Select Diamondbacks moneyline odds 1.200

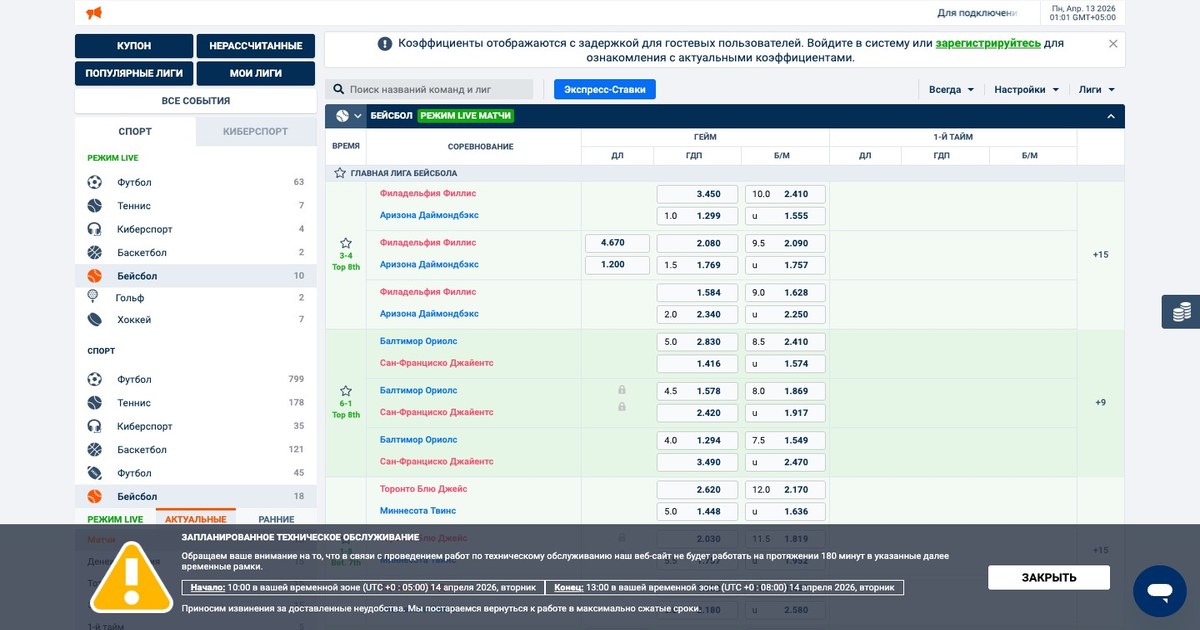pyautogui.click(x=617, y=265)
